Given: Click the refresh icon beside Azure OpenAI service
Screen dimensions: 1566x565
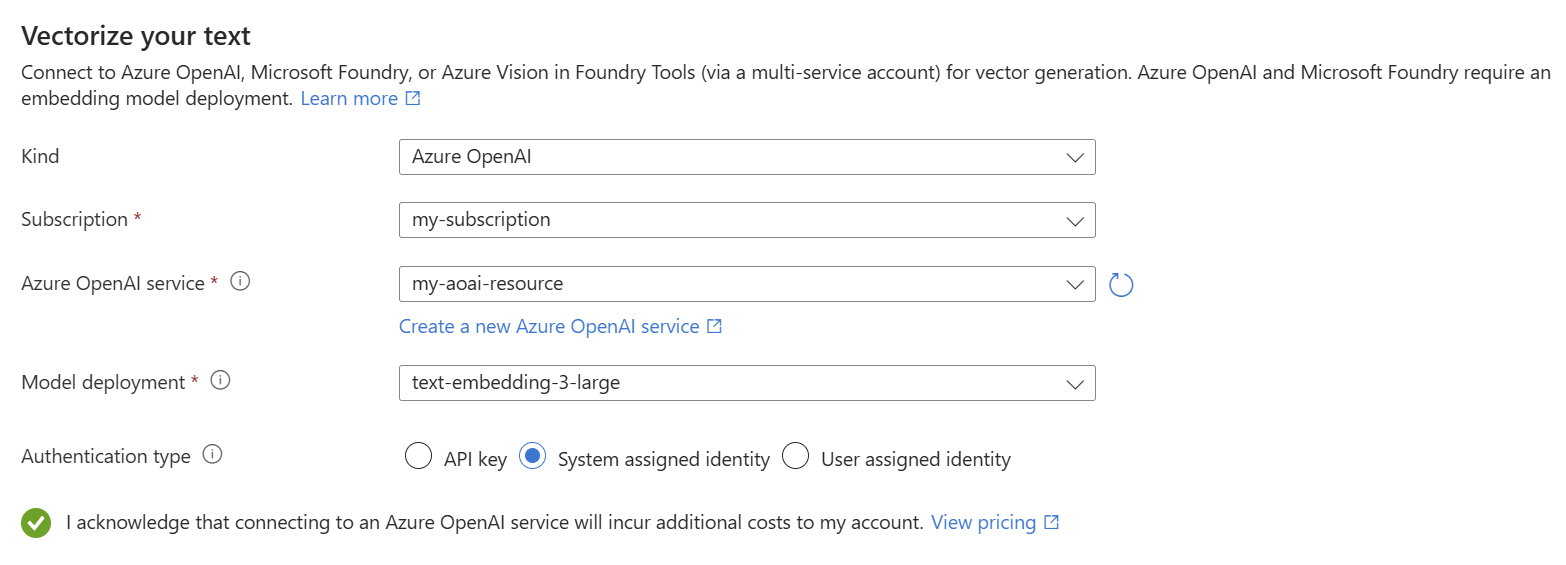Looking at the screenshot, I should click(1121, 285).
